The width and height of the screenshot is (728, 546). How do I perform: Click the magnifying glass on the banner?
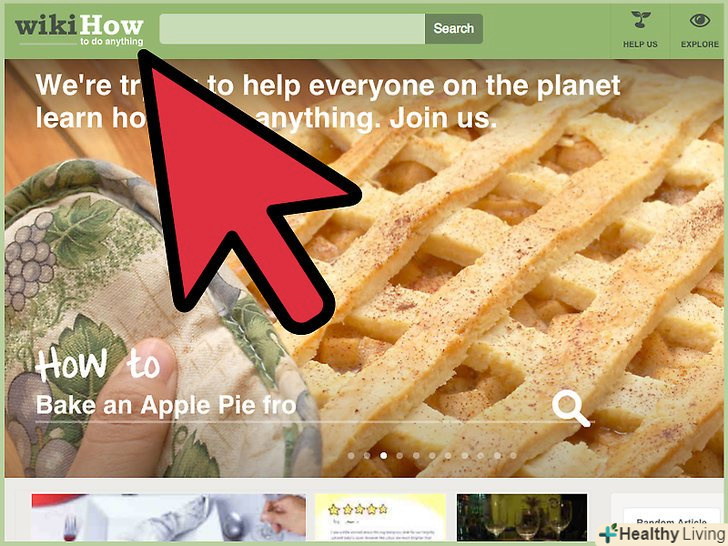tap(571, 409)
